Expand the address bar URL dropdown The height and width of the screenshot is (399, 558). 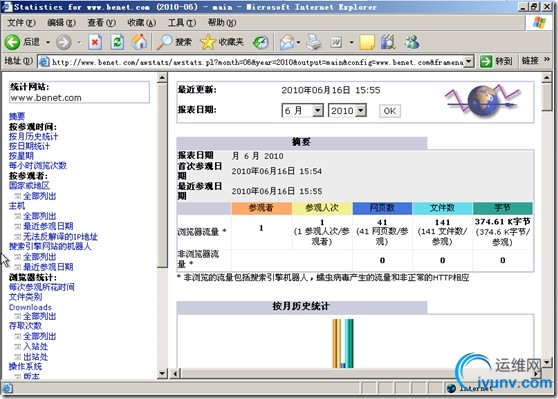tap(469, 62)
